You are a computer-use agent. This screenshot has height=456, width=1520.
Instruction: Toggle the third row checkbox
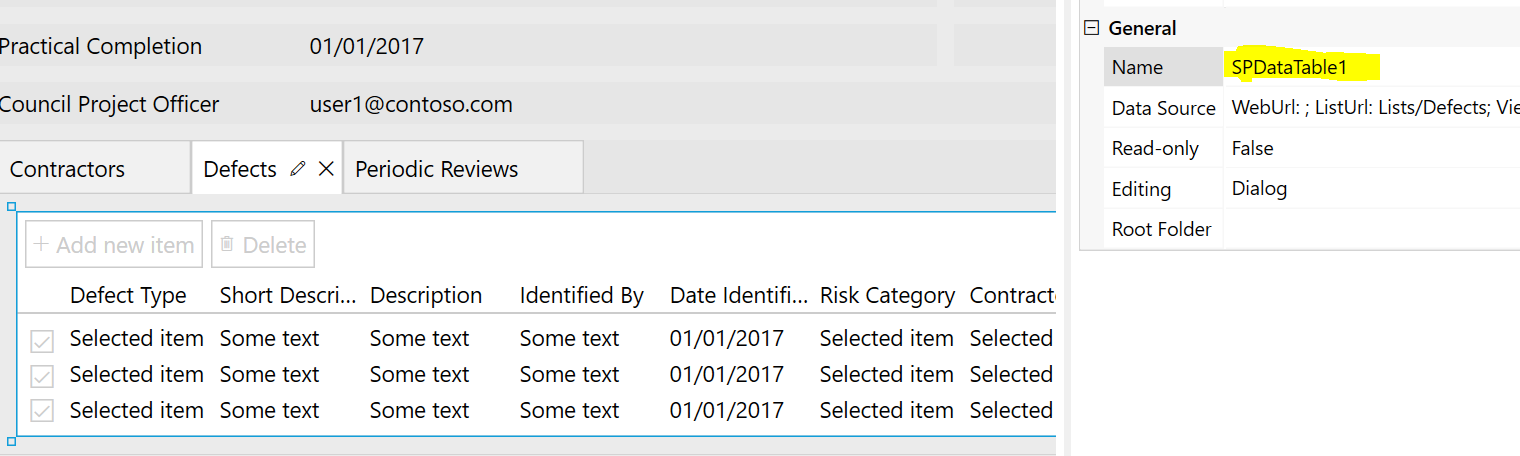pyautogui.click(x=42, y=412)
